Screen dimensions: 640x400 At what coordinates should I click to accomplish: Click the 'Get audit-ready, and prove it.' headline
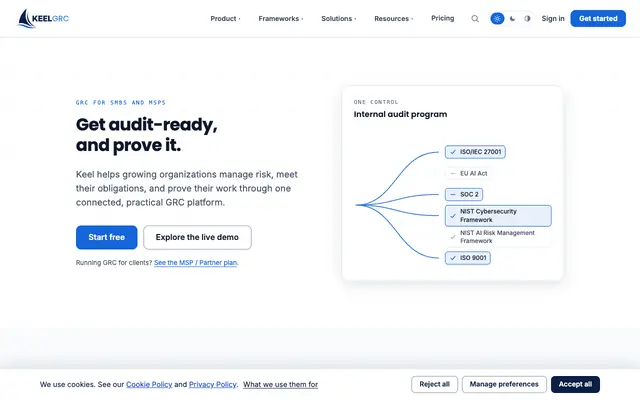click(146, 135)
